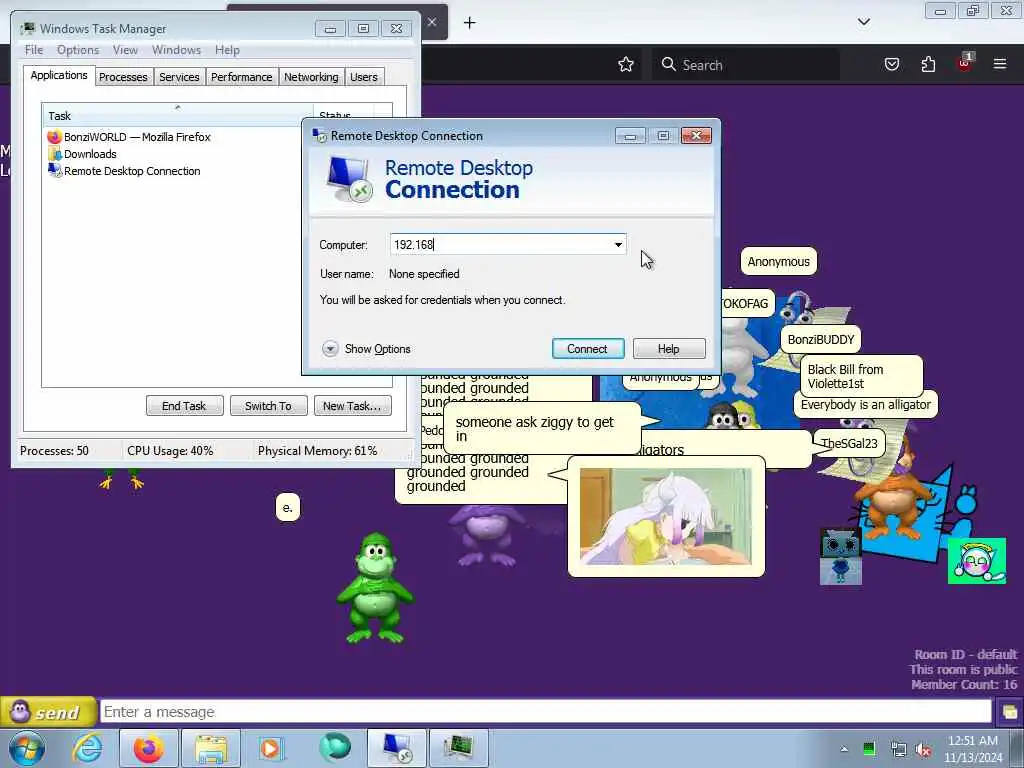The width and height of the screenshot is (1024, 768).
Task: Click the yellow icon beside message box
Action: (x=1010, y=712)
